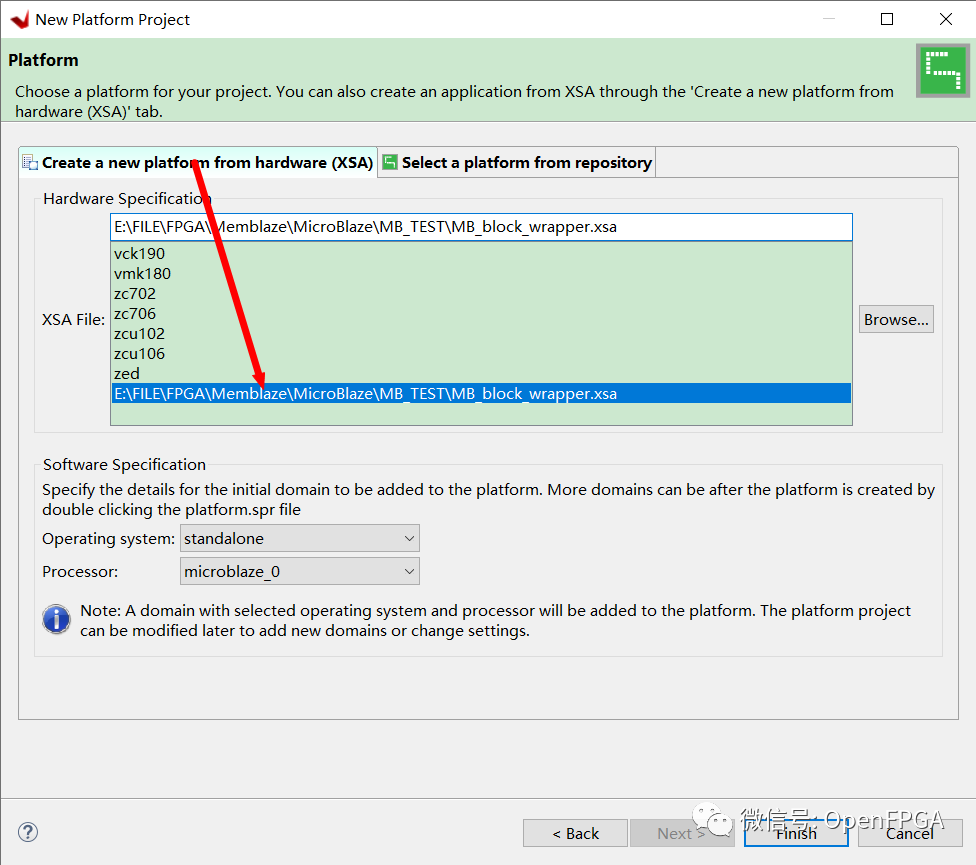The height and width of the screenshot is (865, 976).
Task: Select vmk180 from the XSA list
Action: point(481,274)
